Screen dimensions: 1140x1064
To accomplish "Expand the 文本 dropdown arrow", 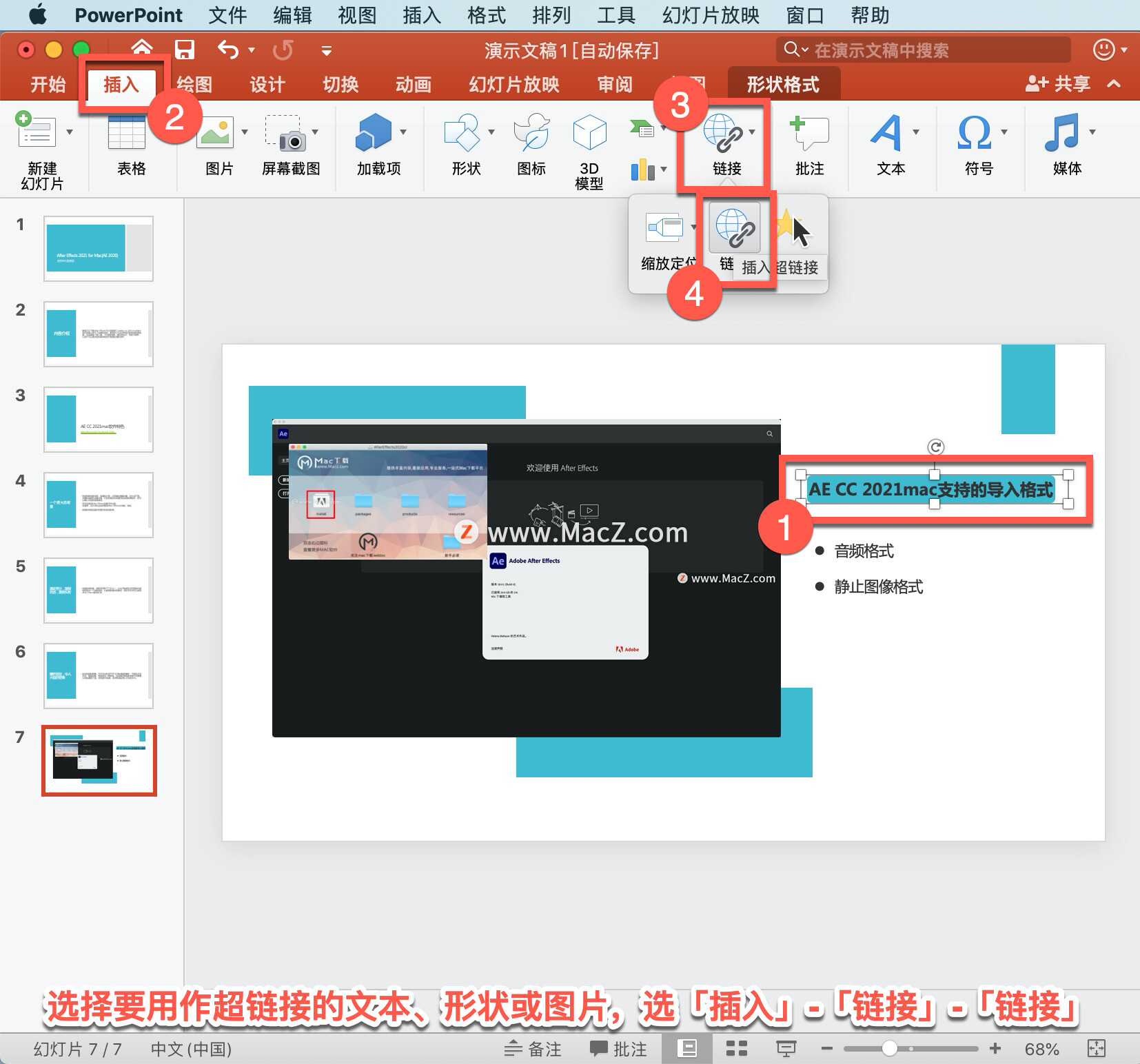I will (916, 132).
